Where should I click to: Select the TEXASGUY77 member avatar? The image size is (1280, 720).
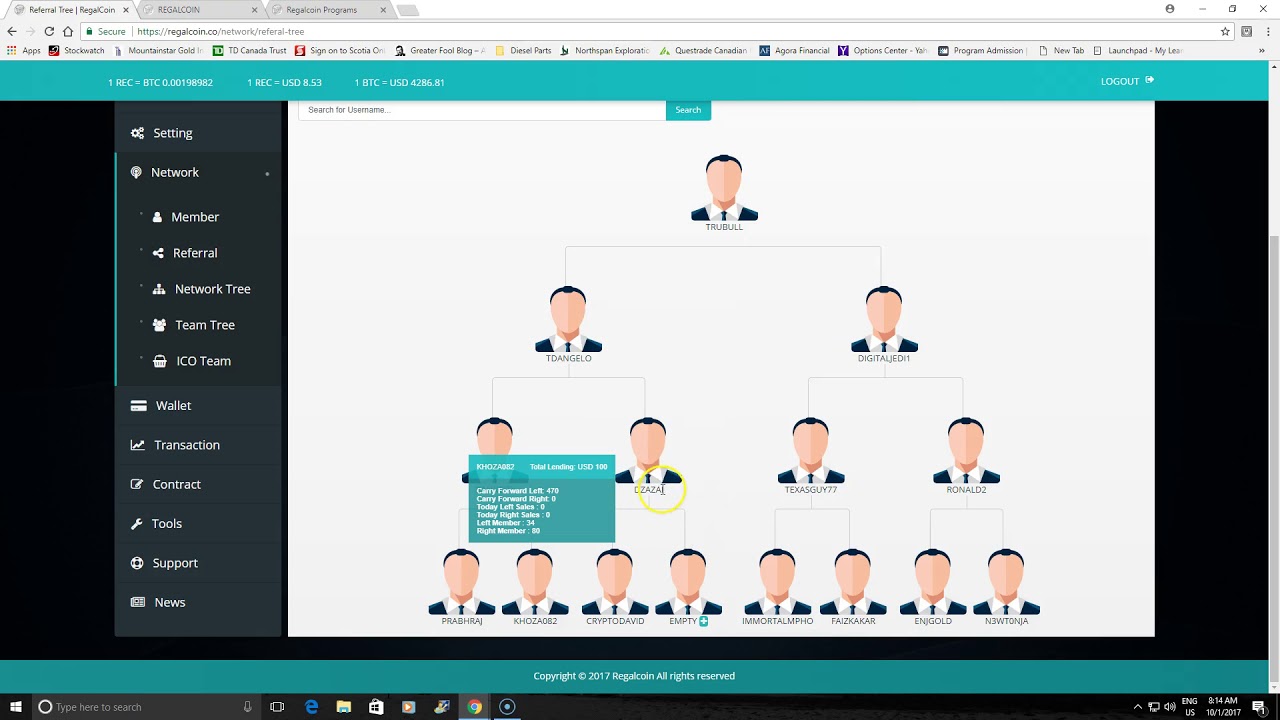[811, 450]
